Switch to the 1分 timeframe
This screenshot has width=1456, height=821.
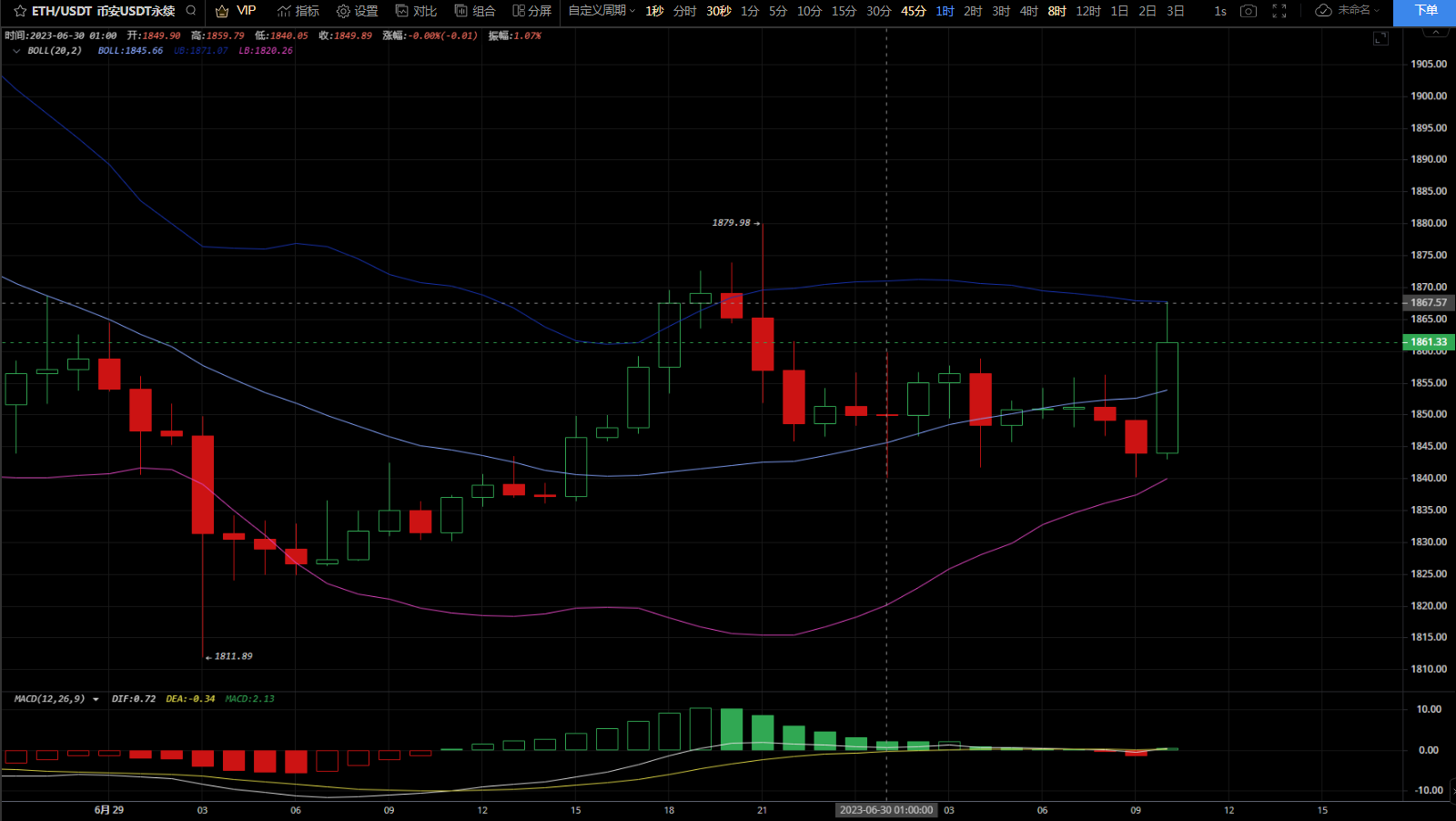point(750,11)
